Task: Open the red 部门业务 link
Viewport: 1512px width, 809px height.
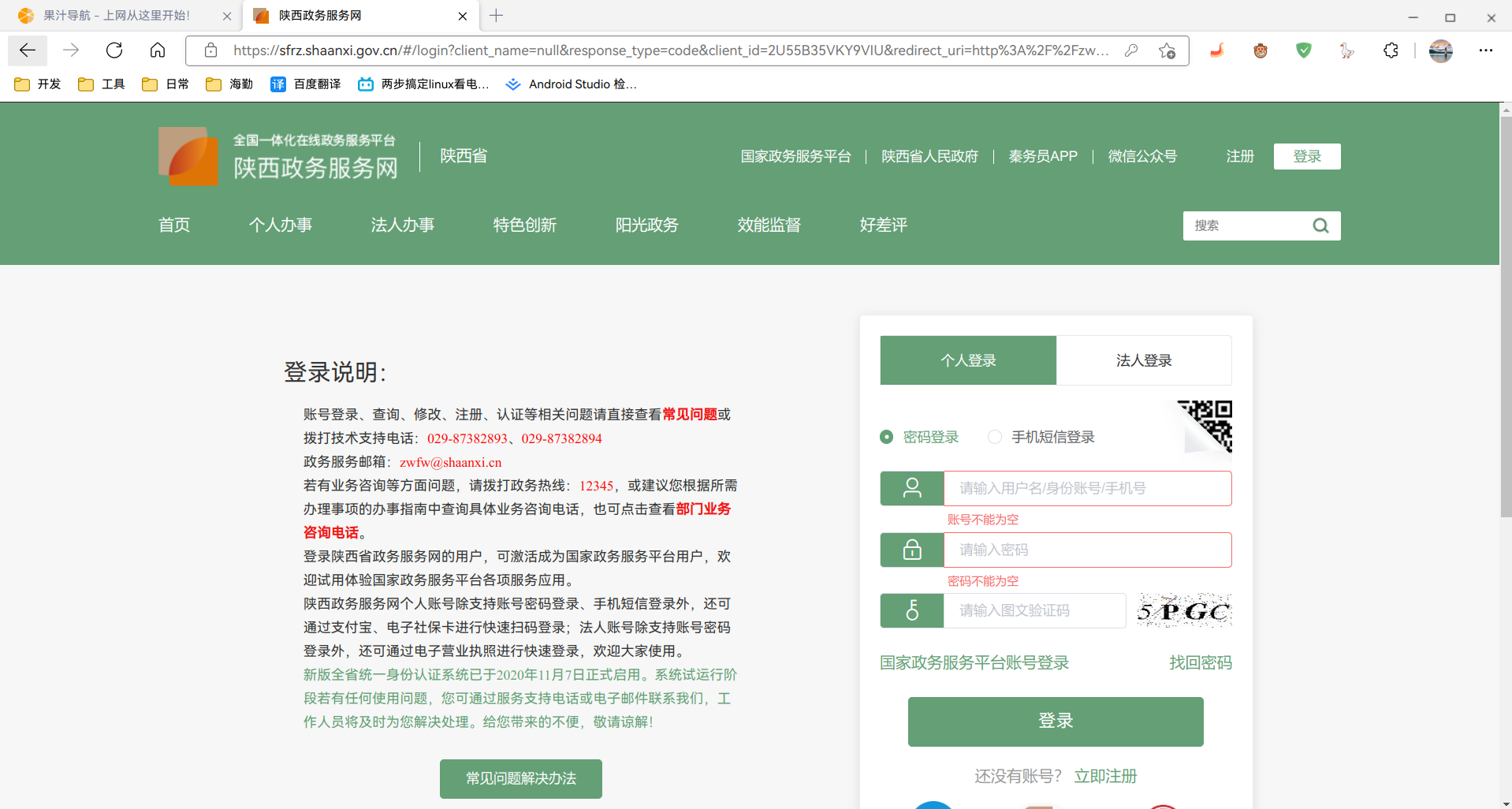Action: tap(703, 509)
